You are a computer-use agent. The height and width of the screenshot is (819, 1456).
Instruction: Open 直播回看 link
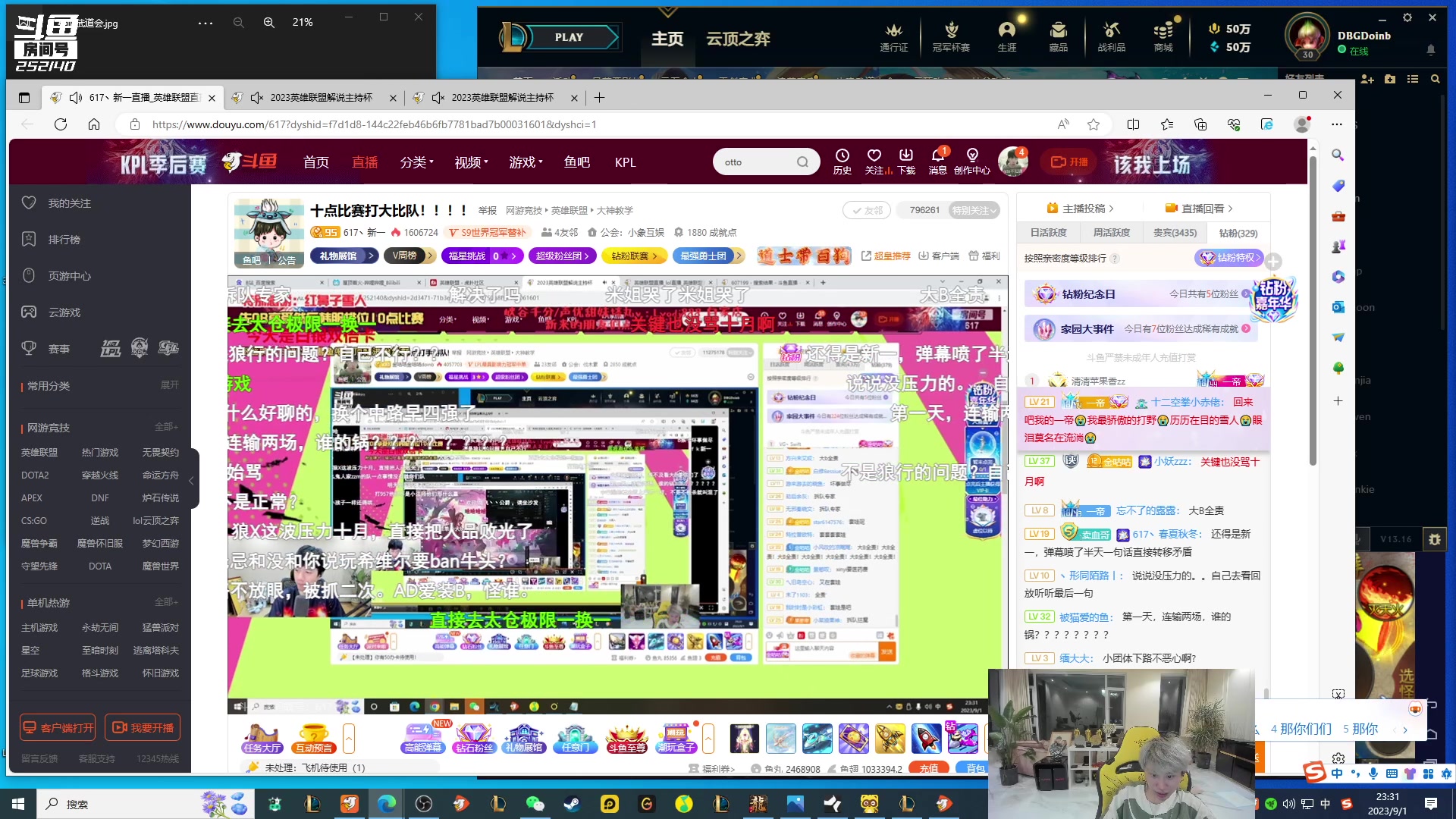click(1200, 209)
